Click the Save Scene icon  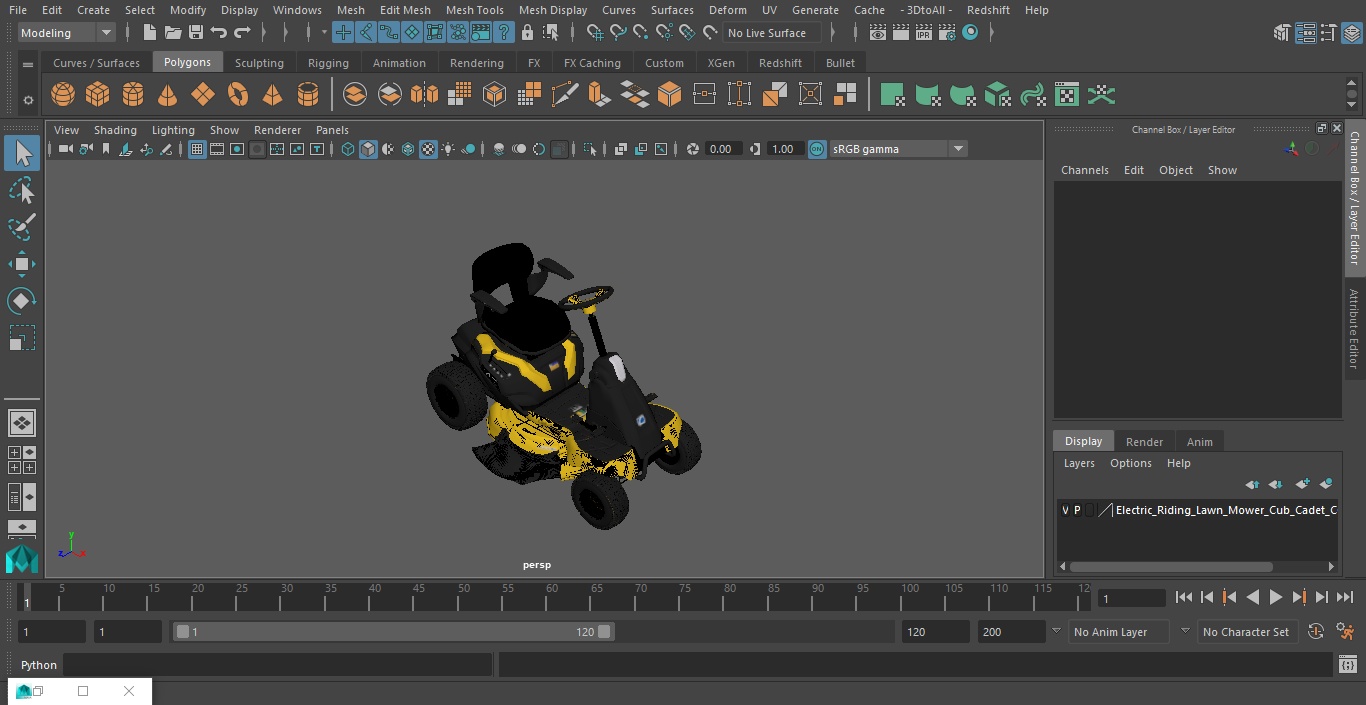point(196,33)
